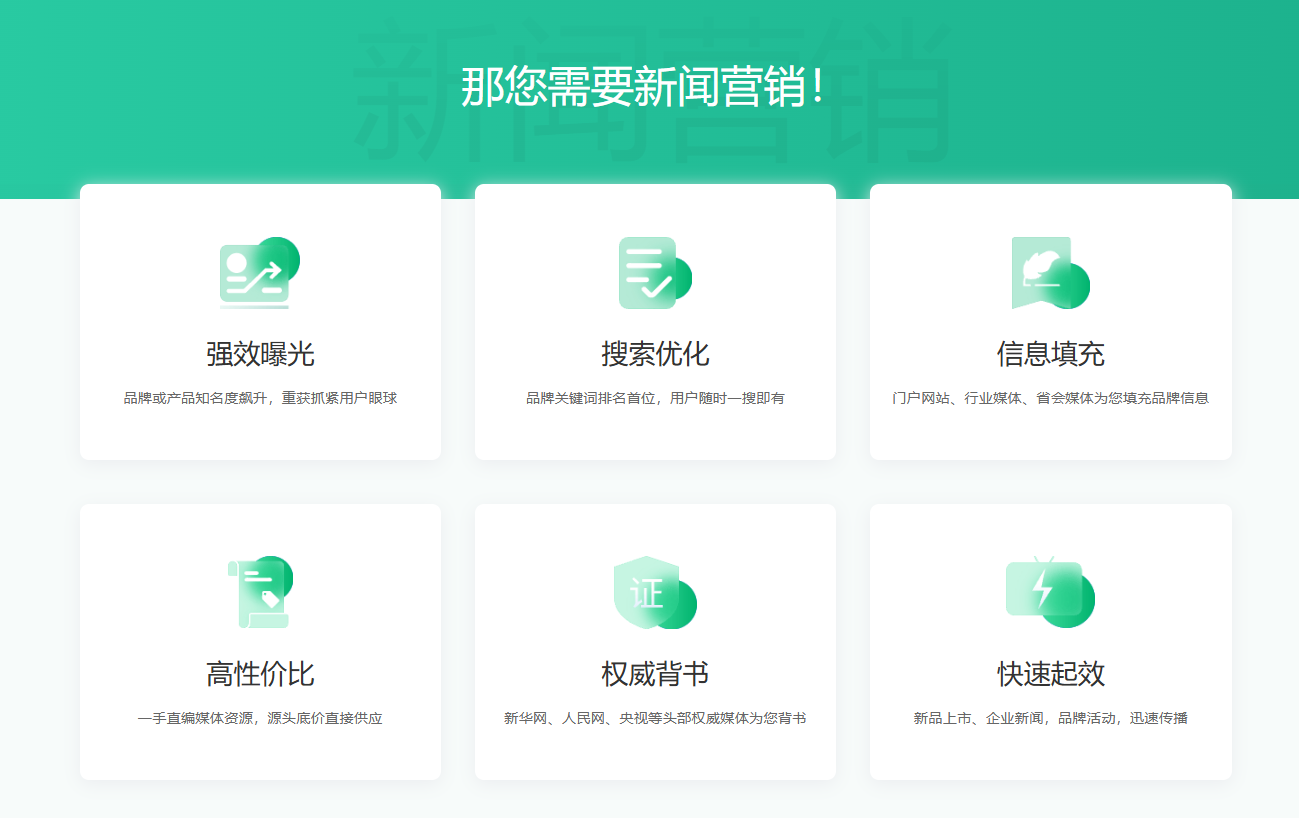The image size is (1299, 818).
Task: Click the 强效曝光 exposure chart icon
Action: tap(259, 273)
